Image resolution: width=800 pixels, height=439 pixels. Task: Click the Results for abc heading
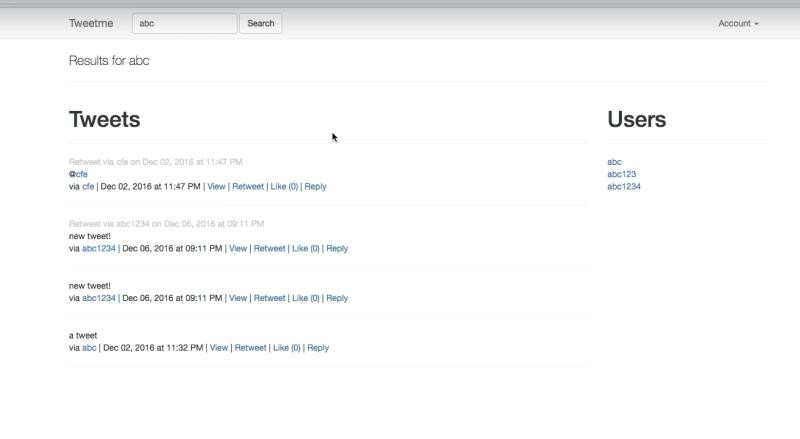click(109, 60)
